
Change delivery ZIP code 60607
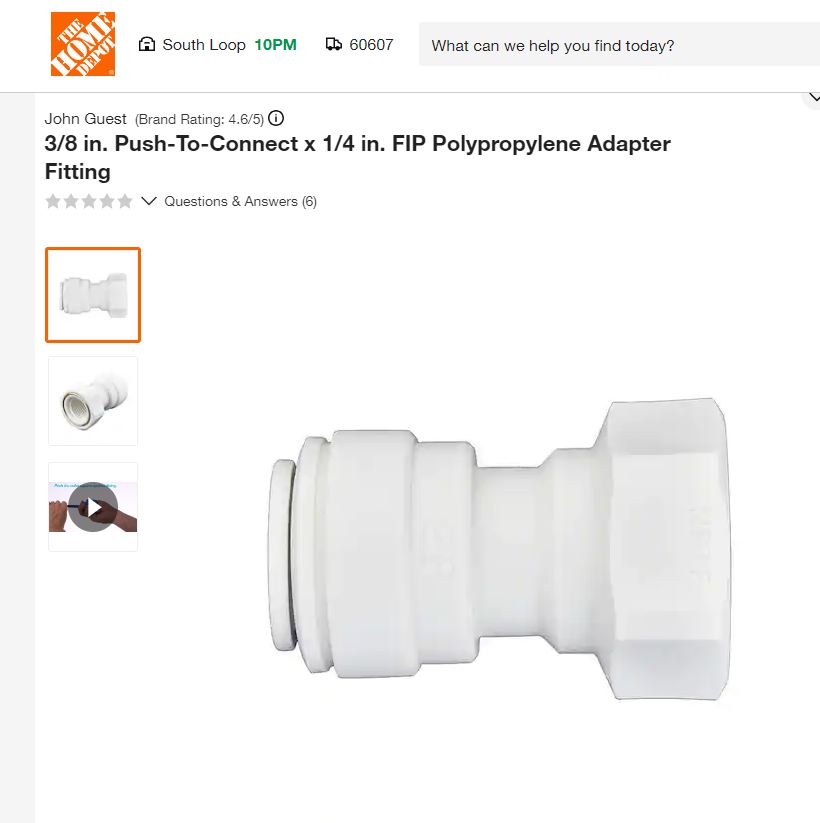pyautogui.click(x=371, y=45)
